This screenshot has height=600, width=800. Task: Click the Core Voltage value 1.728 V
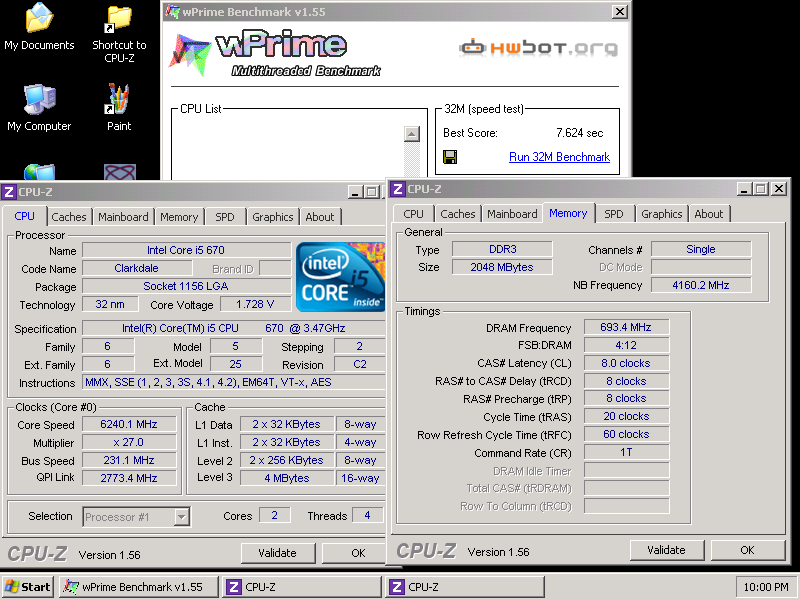255,305
